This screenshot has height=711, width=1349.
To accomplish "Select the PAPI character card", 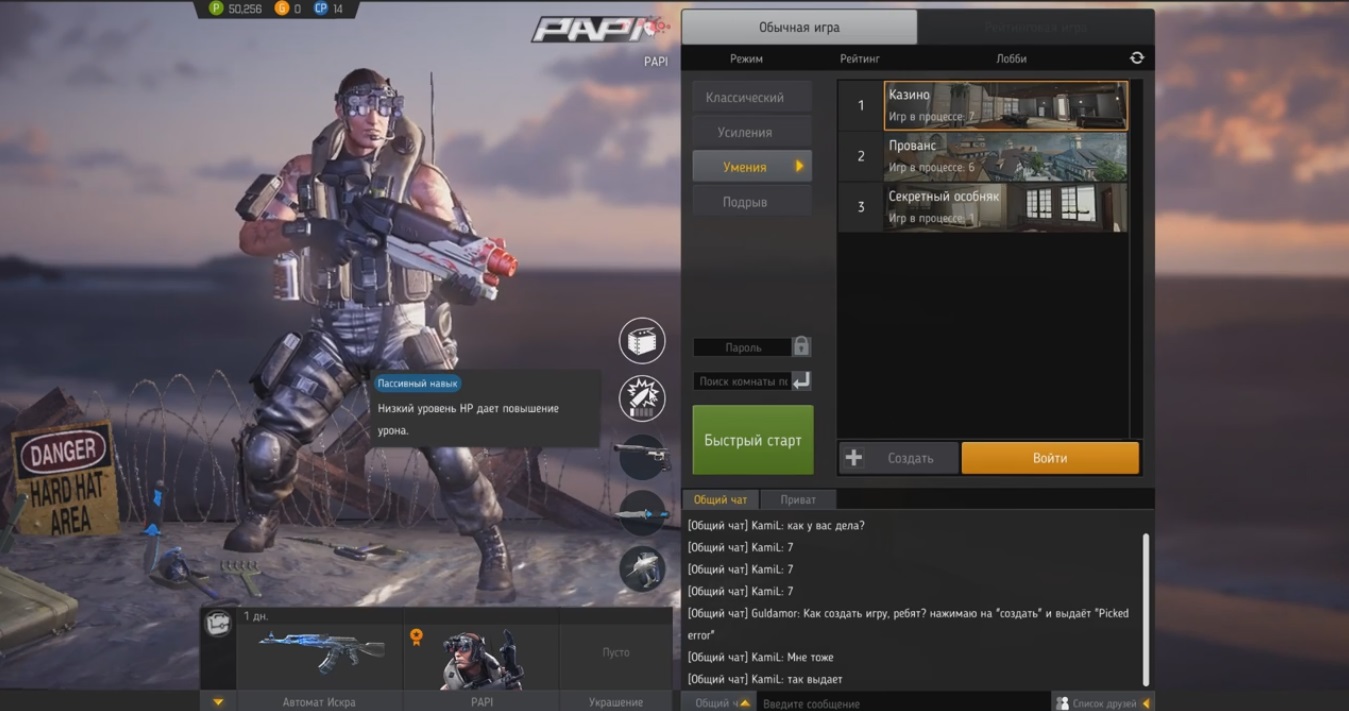I will pos(481,659).
